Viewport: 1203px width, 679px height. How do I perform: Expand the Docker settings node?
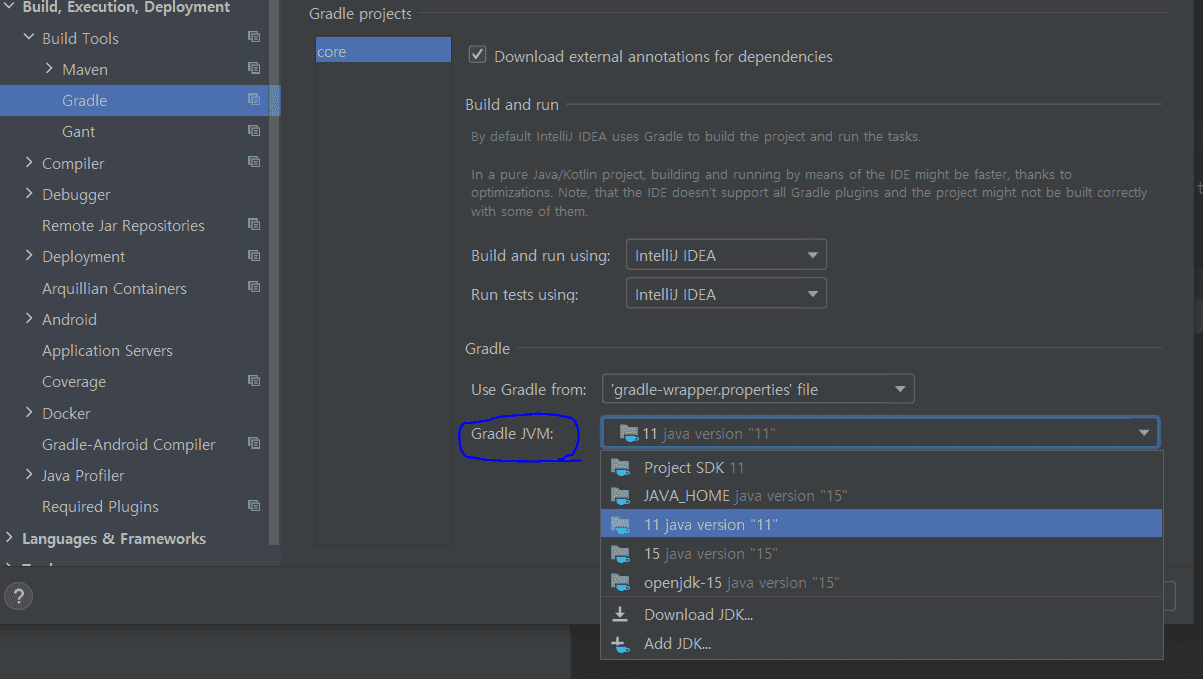30,413
